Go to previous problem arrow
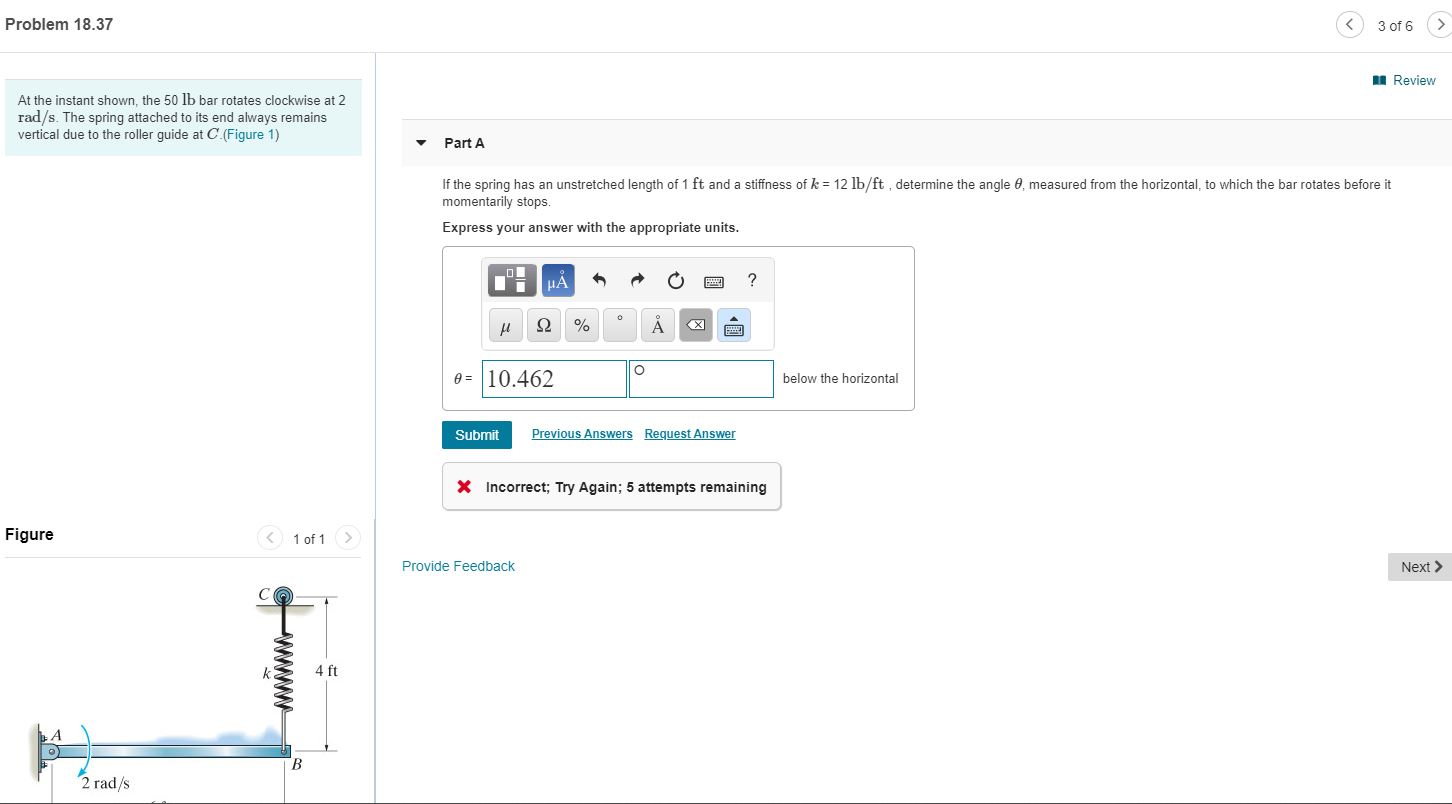The width and height of the screenshot is (1452, 804). pyautogui.click(x=1350, y=26)
